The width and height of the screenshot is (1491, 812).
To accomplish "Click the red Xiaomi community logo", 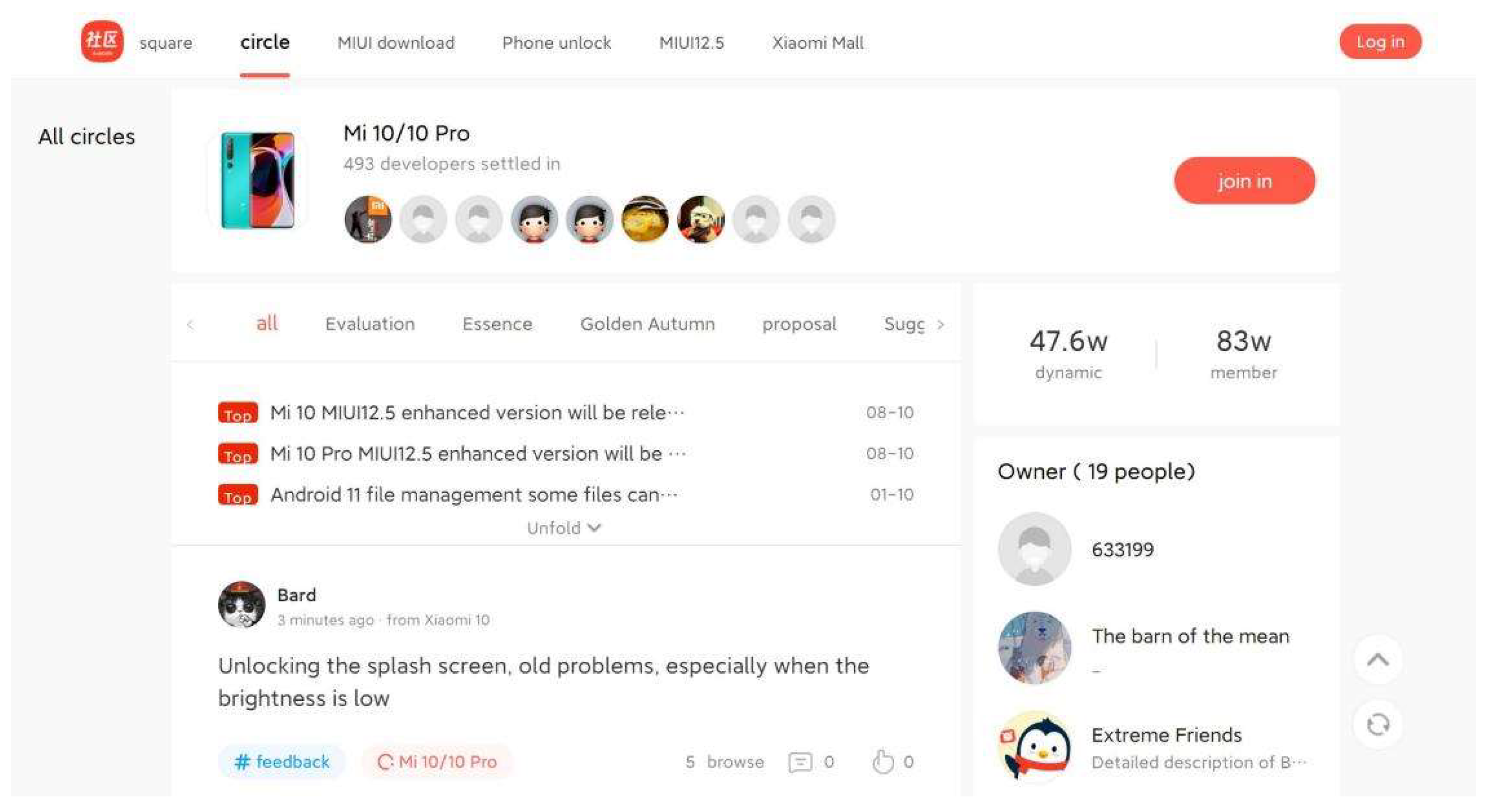I will 102,42.
